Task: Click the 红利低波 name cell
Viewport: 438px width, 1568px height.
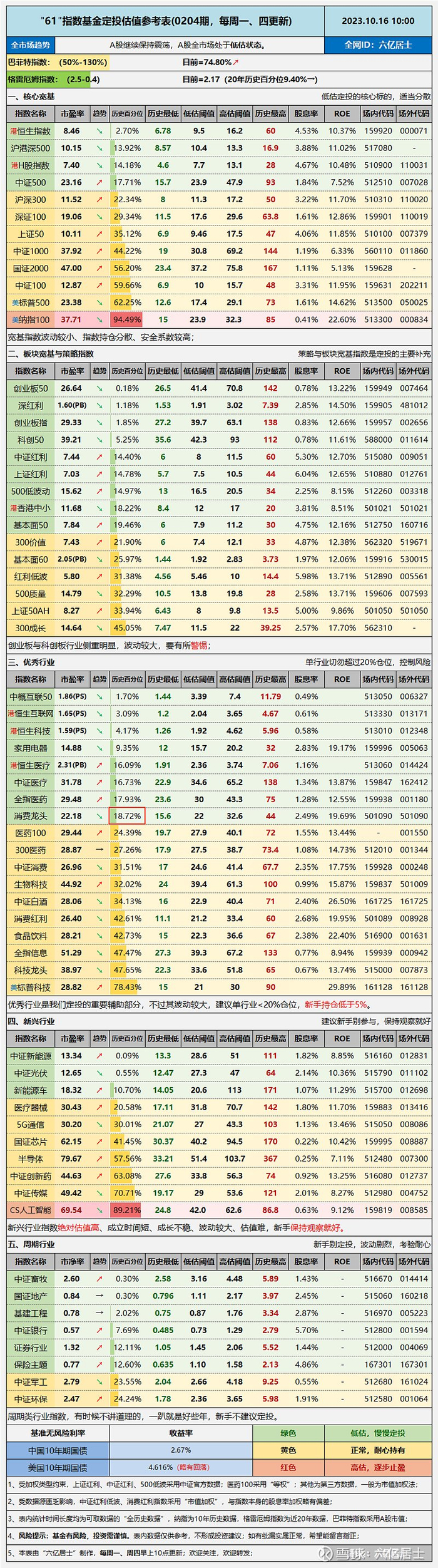Action: pyautogui.click(x=31, y=576)
